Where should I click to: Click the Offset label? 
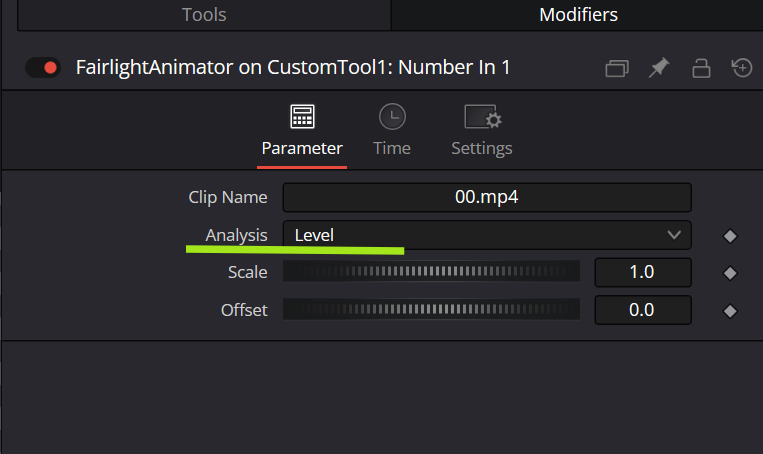pyautogui.click(x=244, y=310)
